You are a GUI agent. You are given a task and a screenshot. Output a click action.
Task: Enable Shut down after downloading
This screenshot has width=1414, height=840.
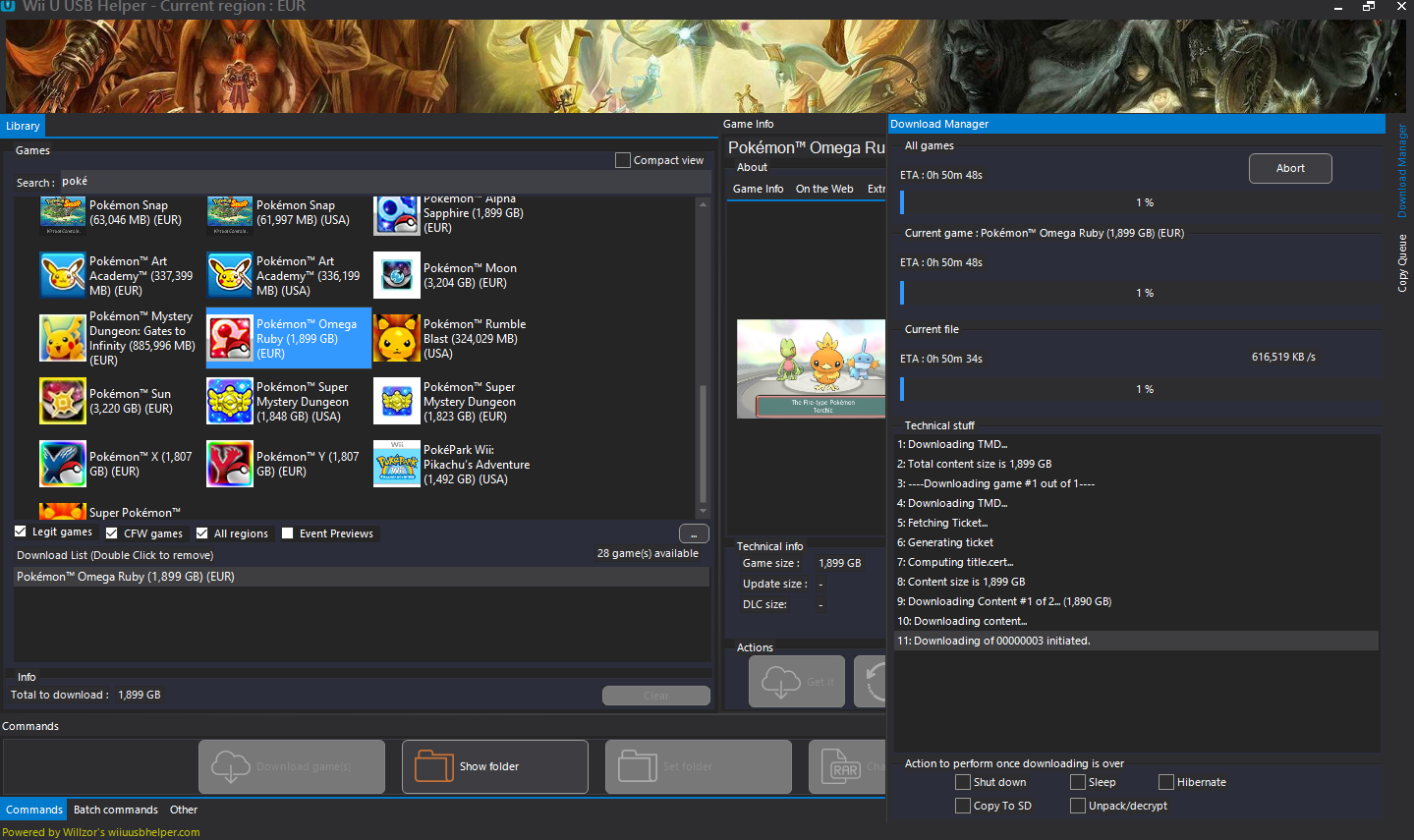click(963, 782)
